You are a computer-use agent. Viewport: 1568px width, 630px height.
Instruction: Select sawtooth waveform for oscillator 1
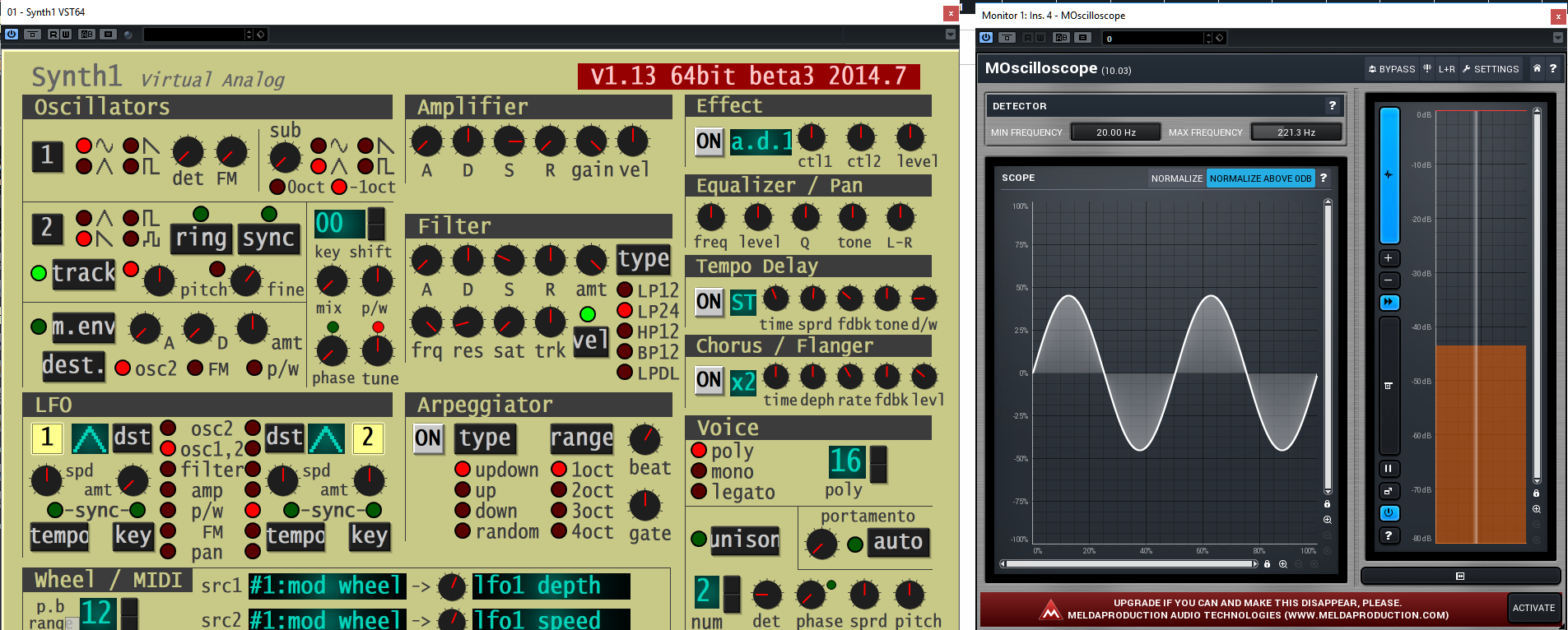coord(131,146)
